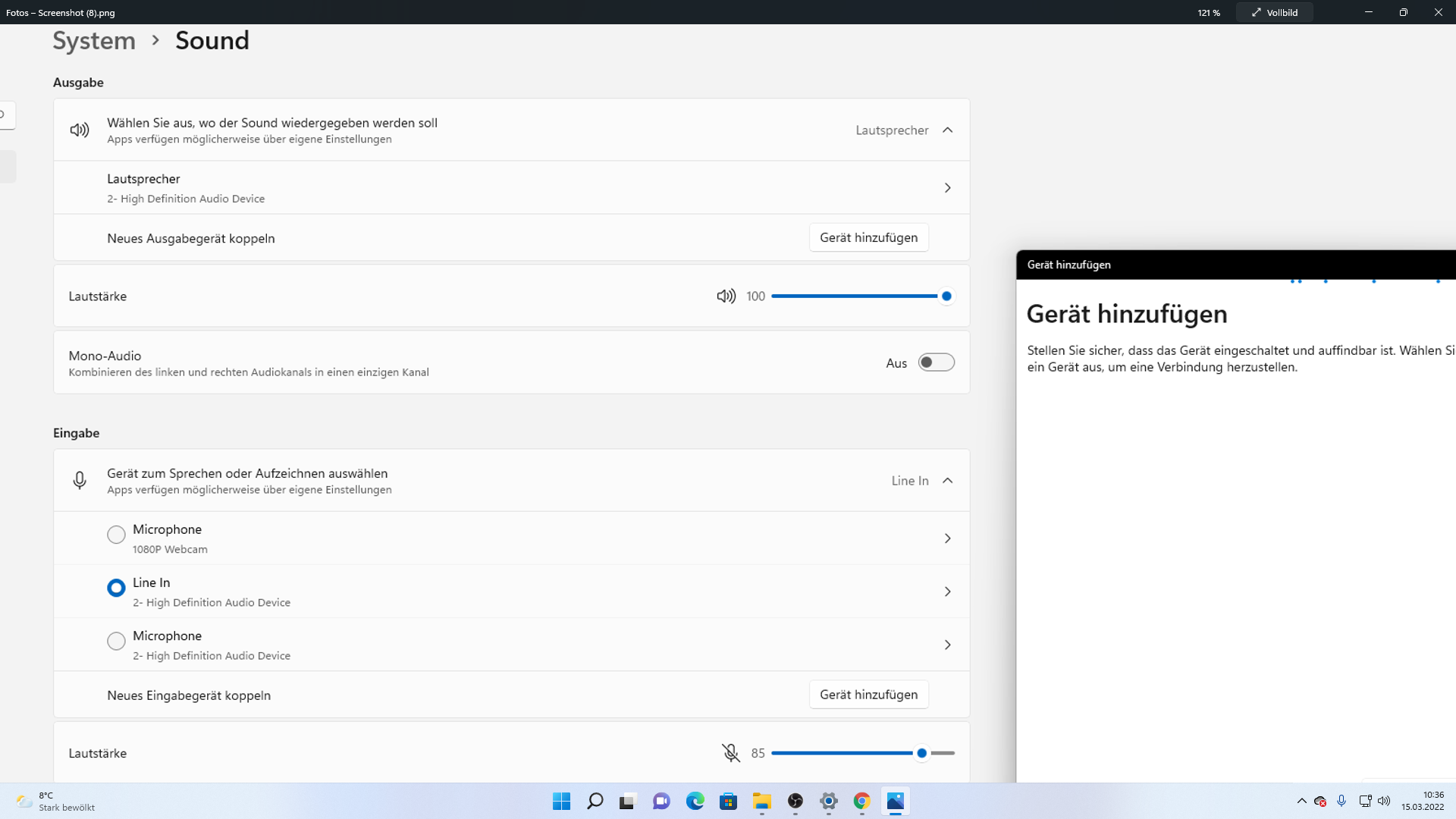
Task: Click the Vollbild fullscreen button
Action: [1275, 12]
